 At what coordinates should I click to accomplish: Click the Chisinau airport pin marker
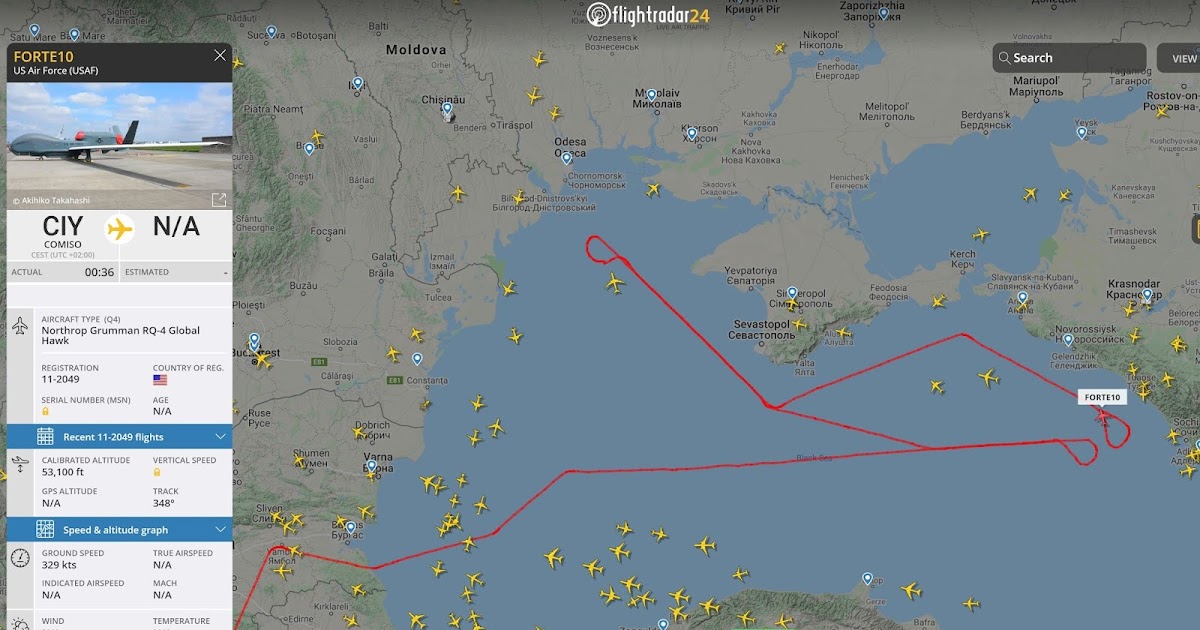447,109
